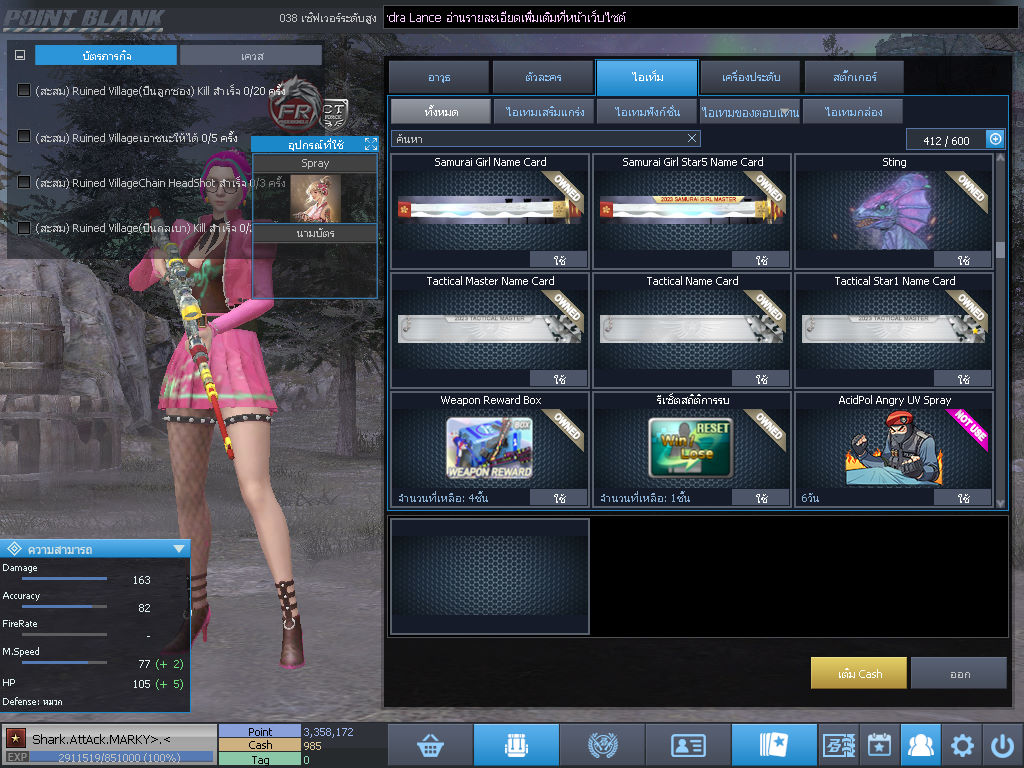Open the settings gear icon

pyautogui.click(x=962, y=745)
